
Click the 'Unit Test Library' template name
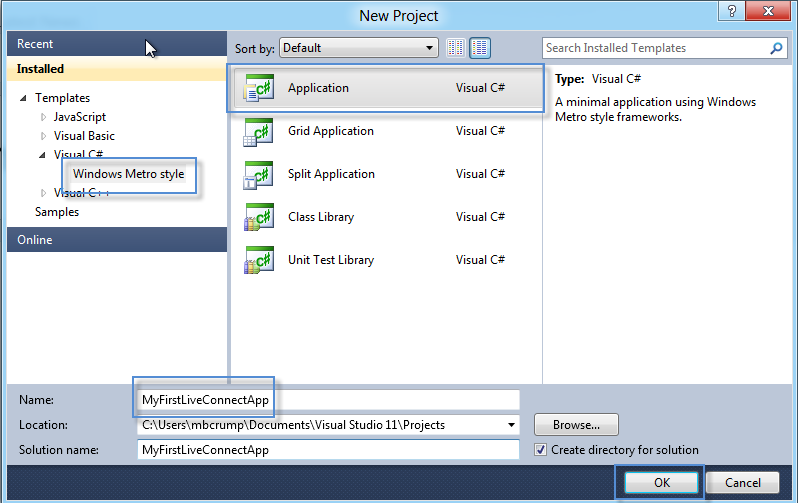[x=331, y=260]
